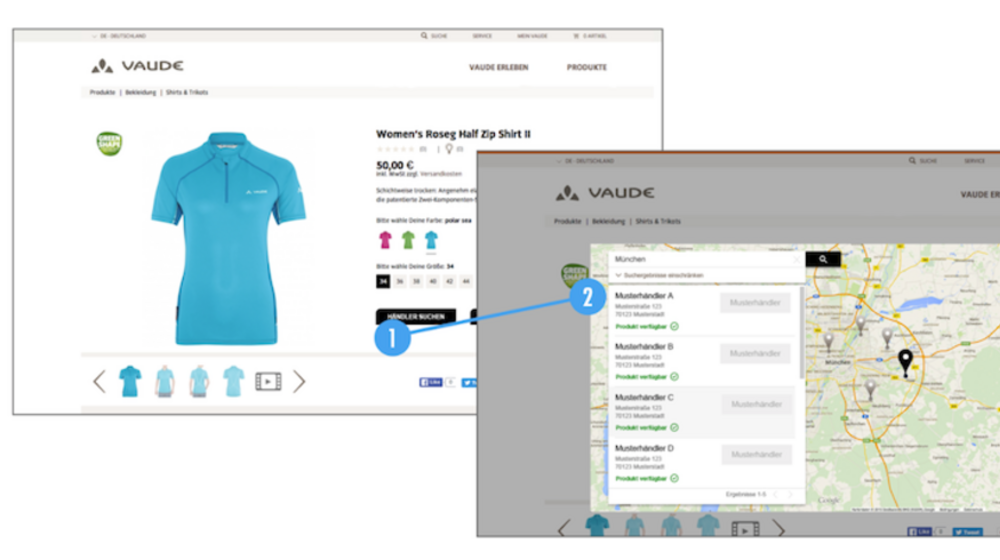The height and width of the screenshot is (560, 1000).
Task: Click lightbulb tips icon beside the rating
Action: point(449,149)
